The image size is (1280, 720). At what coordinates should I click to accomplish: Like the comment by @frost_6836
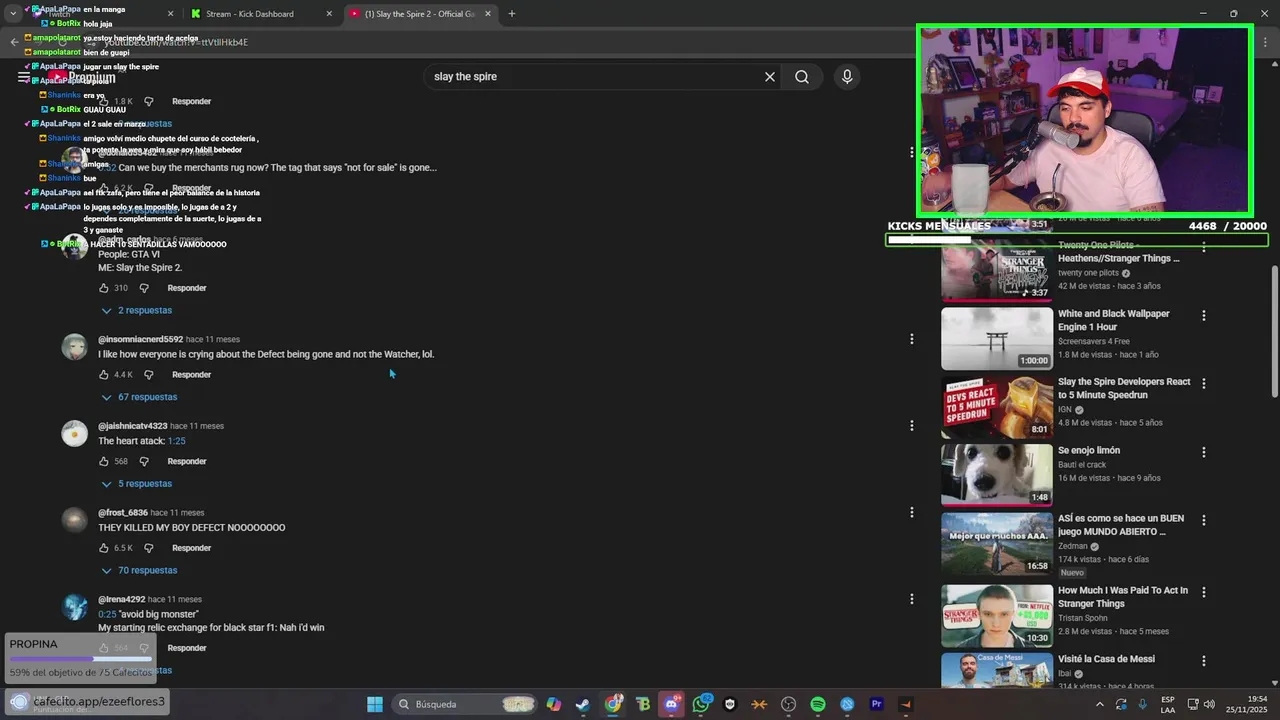pyautogui.click(x=104, y=548)
